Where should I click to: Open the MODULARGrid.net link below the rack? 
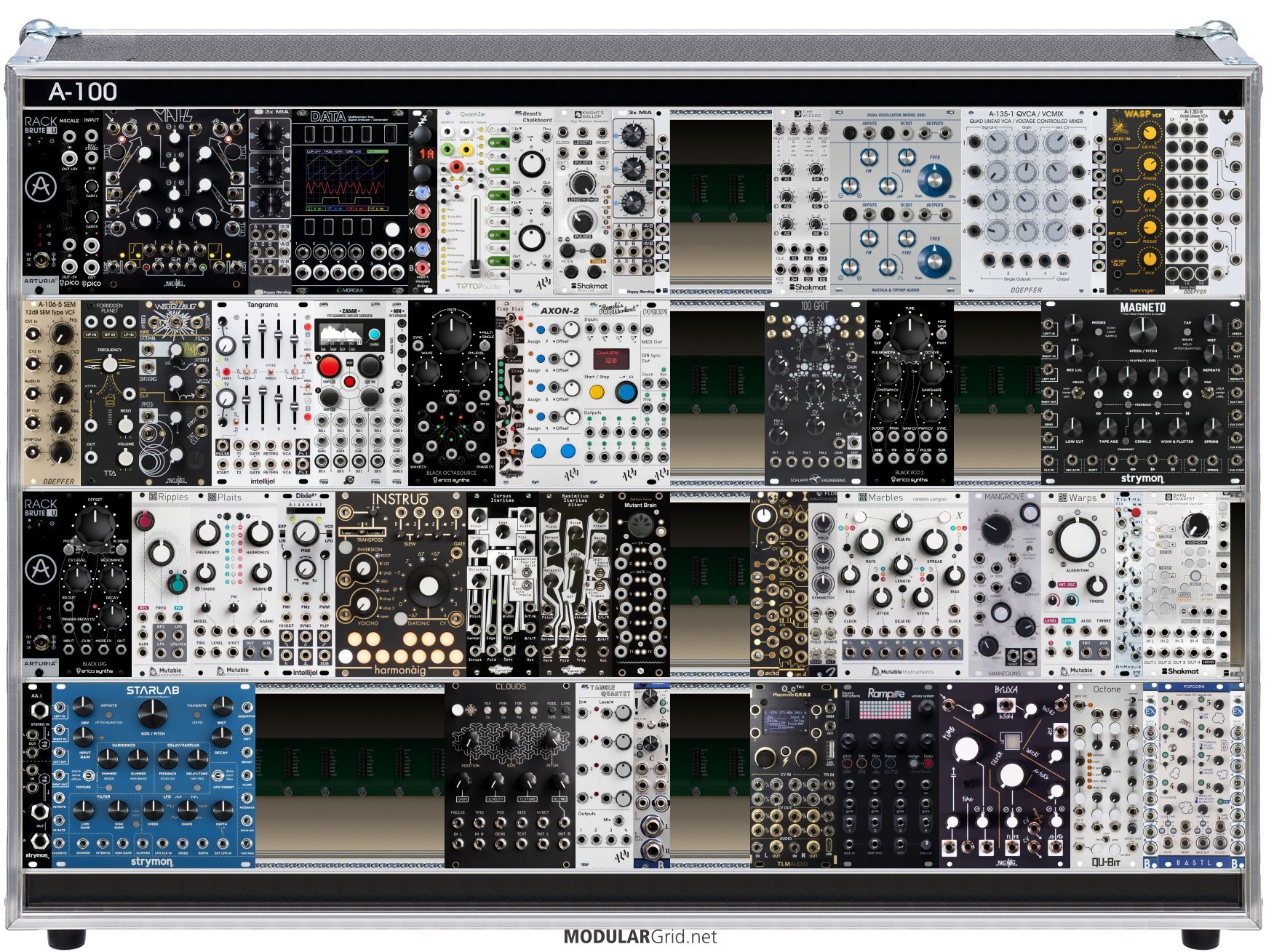[640, 937]
